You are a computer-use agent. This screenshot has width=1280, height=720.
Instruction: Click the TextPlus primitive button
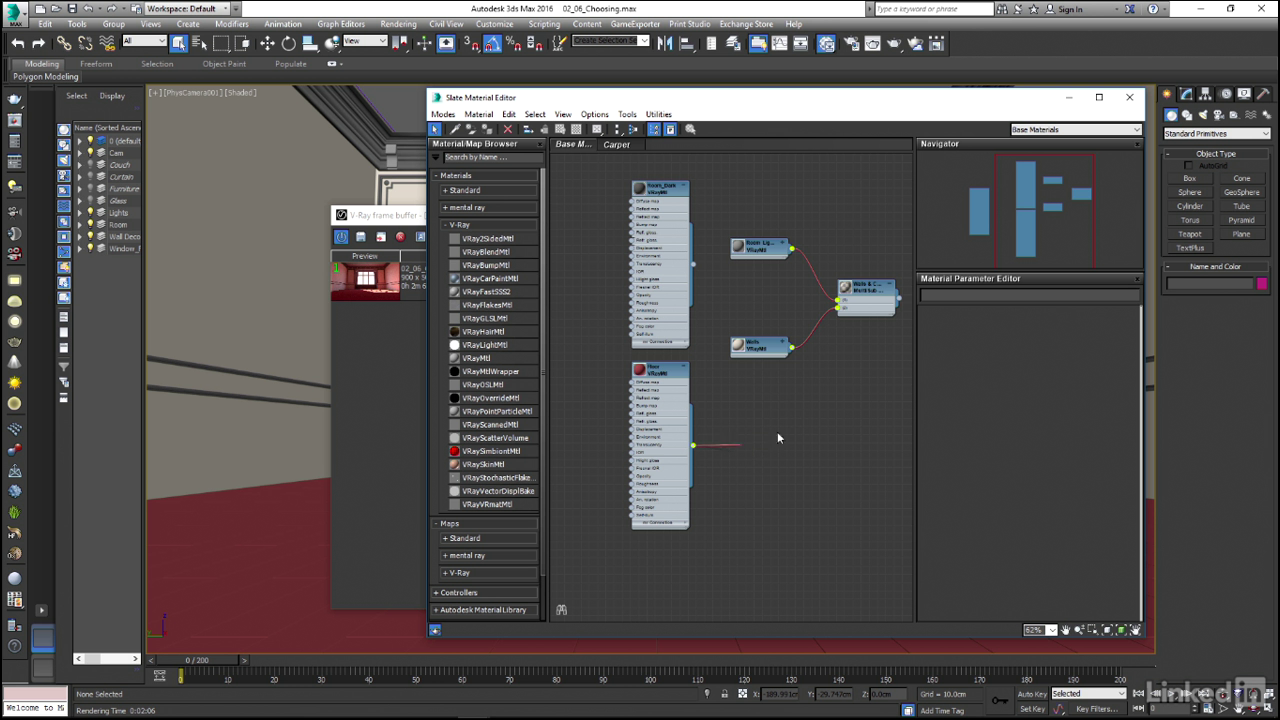point(1190,248)
